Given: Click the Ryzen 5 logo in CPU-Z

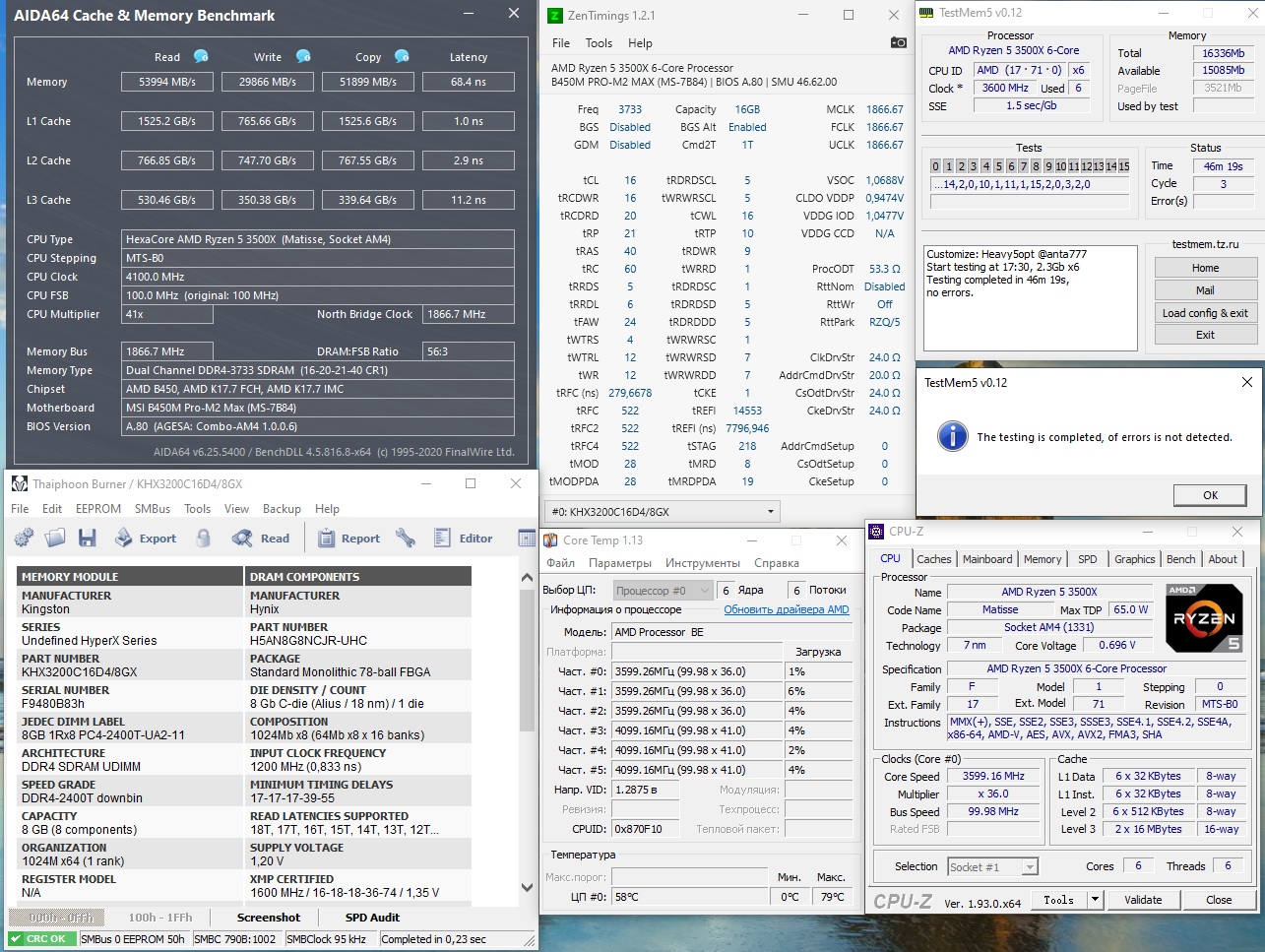Looking at the screenshot, I should pos(1203,618).
